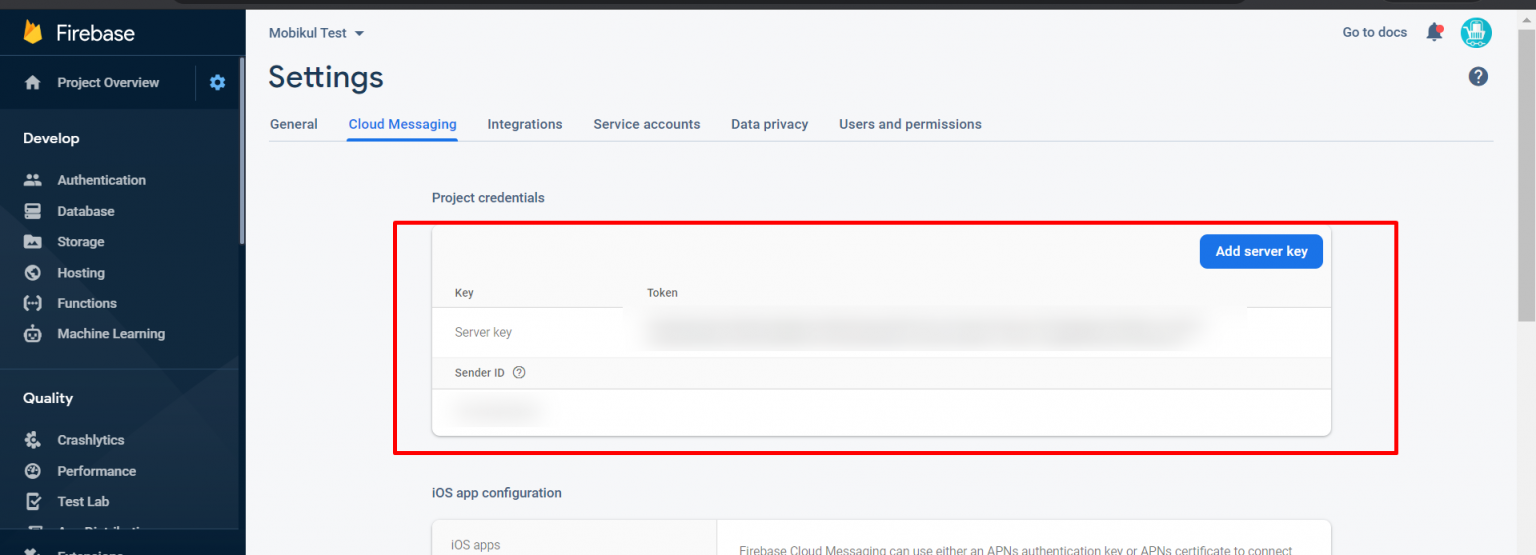
Task: Open Project Overview home icon
Action: click(x=33, y=83)
